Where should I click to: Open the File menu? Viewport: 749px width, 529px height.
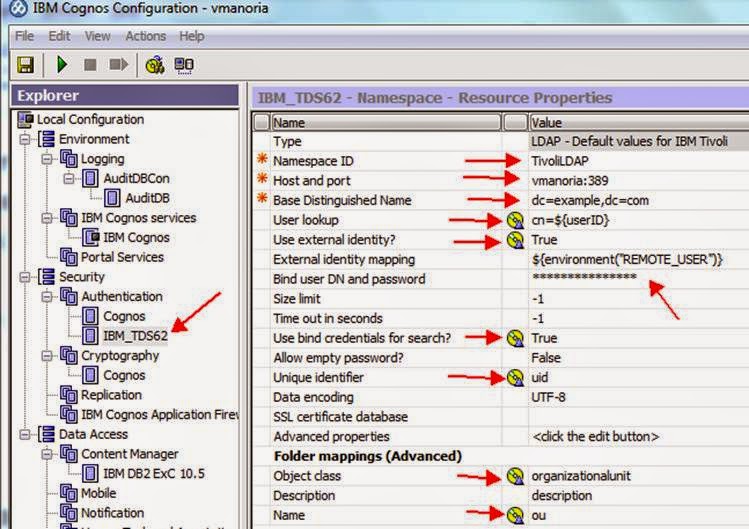pyautogui.click(x=24, y=36)
